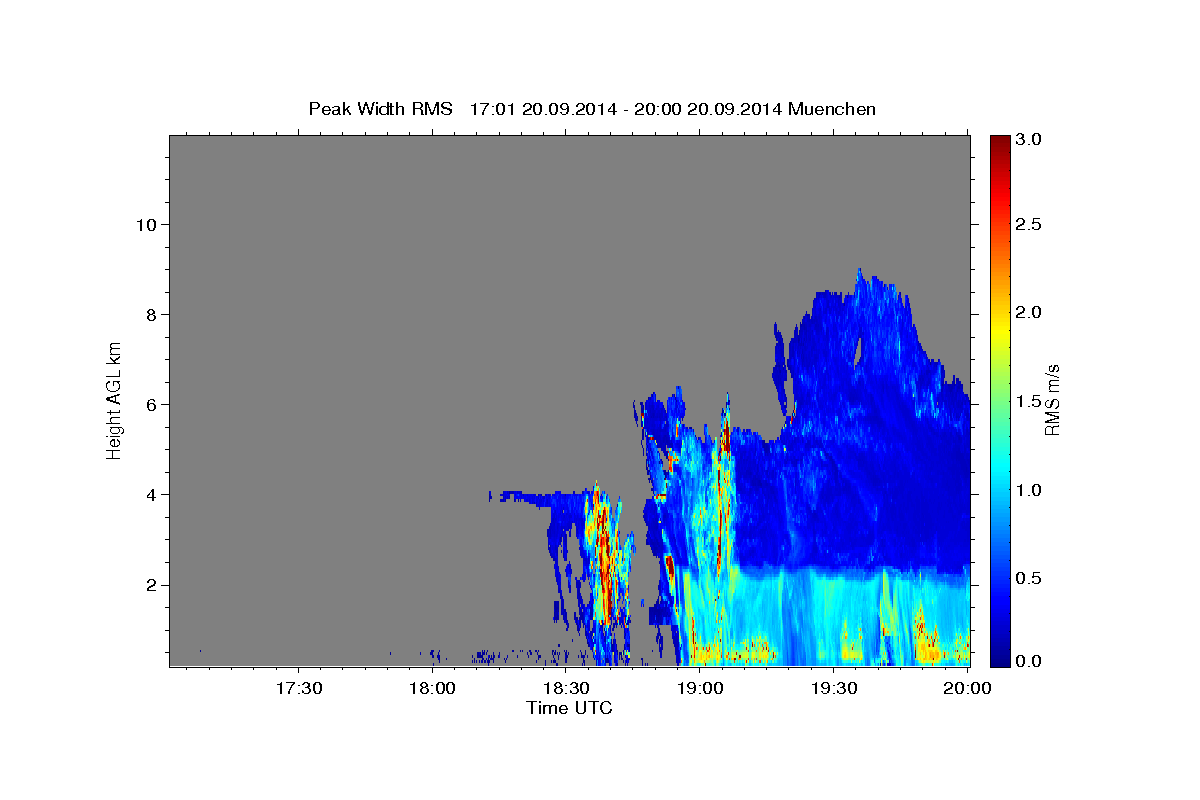This screenshot has height=800, width=1200.
Task: Click the '19:00' time axis label
Action: point(700,688)
